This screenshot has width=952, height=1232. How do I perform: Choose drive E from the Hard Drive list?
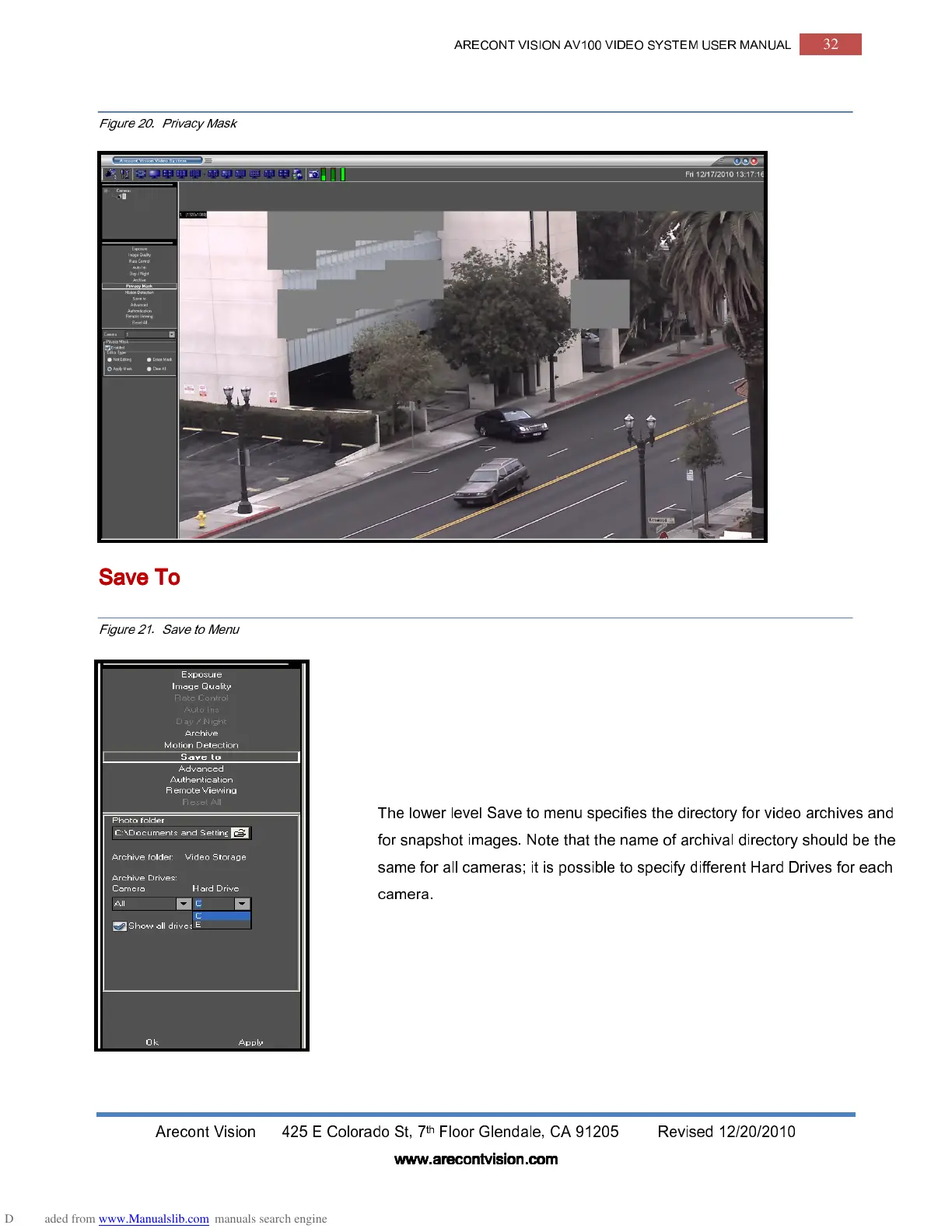point(222,924)
